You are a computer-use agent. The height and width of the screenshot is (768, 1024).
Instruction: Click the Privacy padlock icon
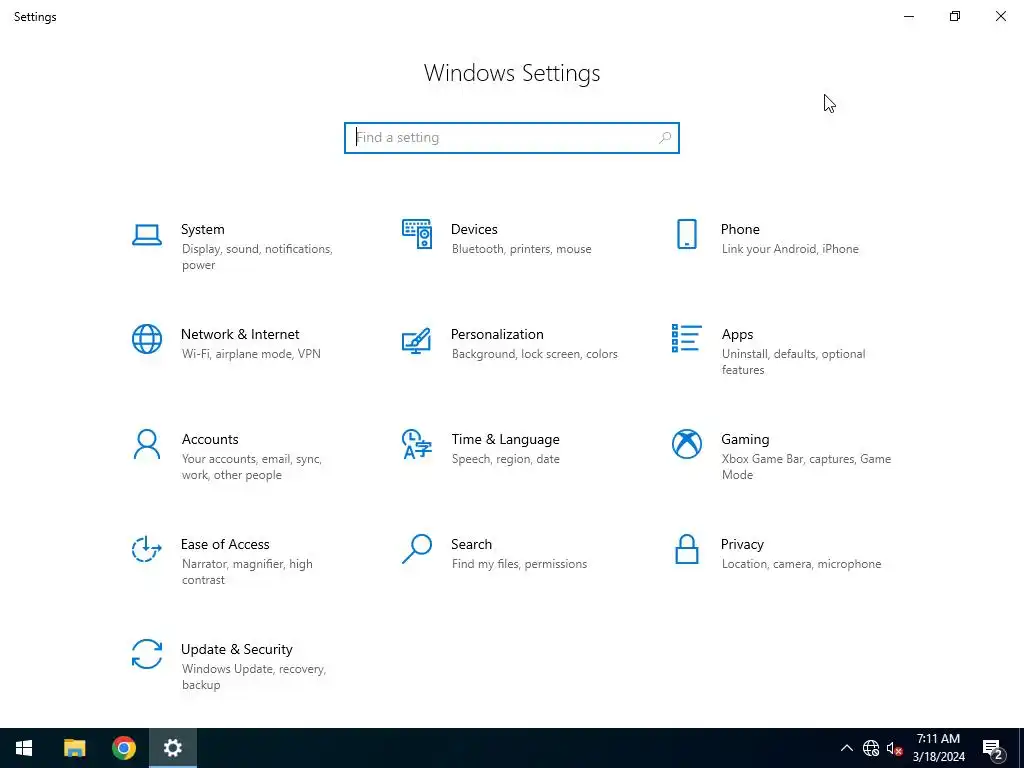coord(686,549)
